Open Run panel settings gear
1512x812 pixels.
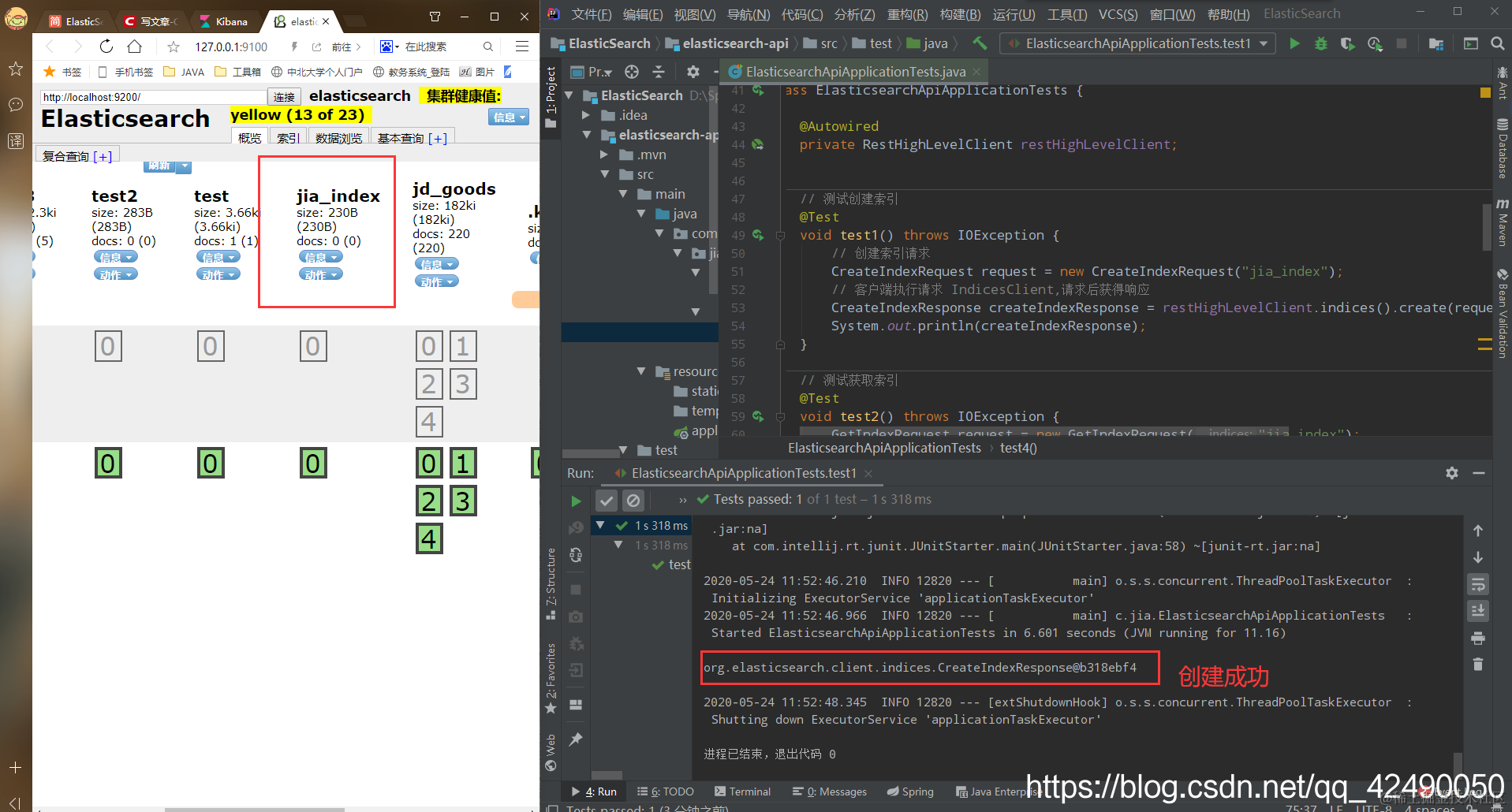pyautogui.click(x=1452, y=473)
